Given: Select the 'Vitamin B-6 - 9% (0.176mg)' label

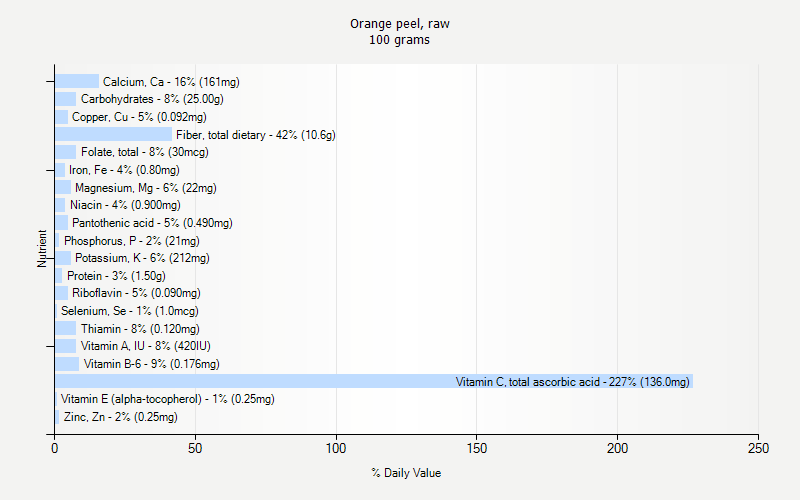Looking at the screenshot, I should [x=152, y=364].
